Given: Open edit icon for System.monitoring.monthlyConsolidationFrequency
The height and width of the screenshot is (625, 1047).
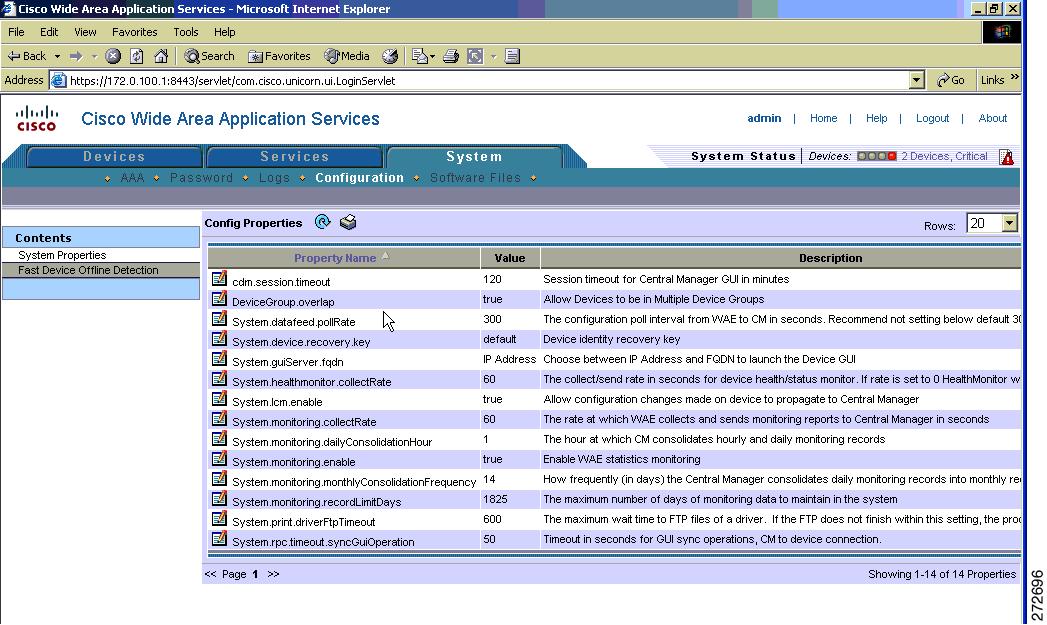Looking at the screenshot, I should click(x=219, y=479).
